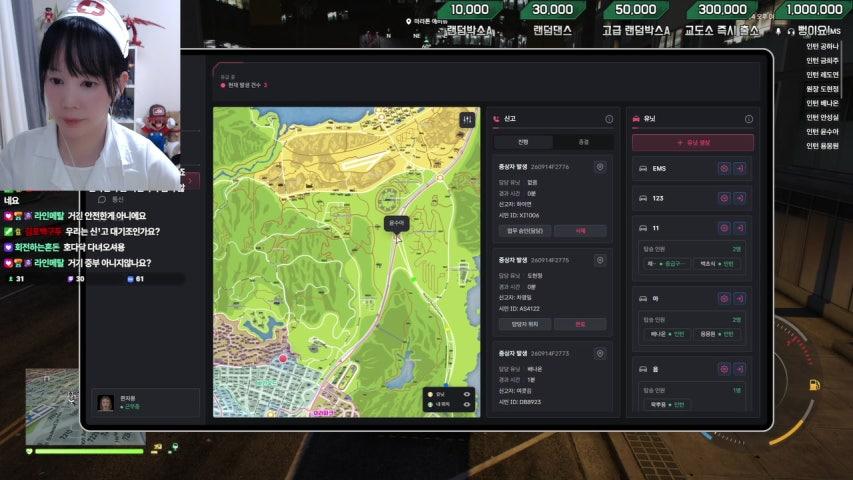Click 인턴 공하나 in the right name list

point(822,46)
